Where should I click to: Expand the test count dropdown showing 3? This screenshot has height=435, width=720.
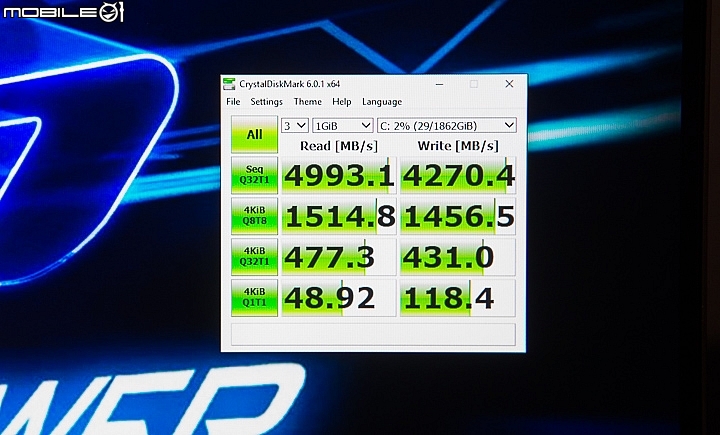click(294, 125)
